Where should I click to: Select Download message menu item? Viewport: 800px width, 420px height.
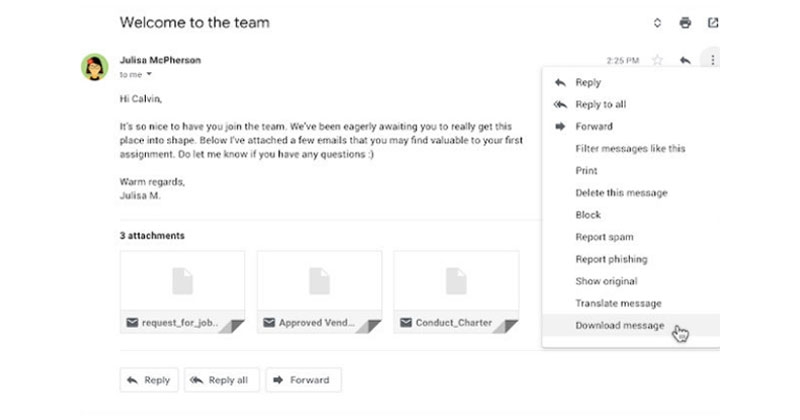coord(620,325)
